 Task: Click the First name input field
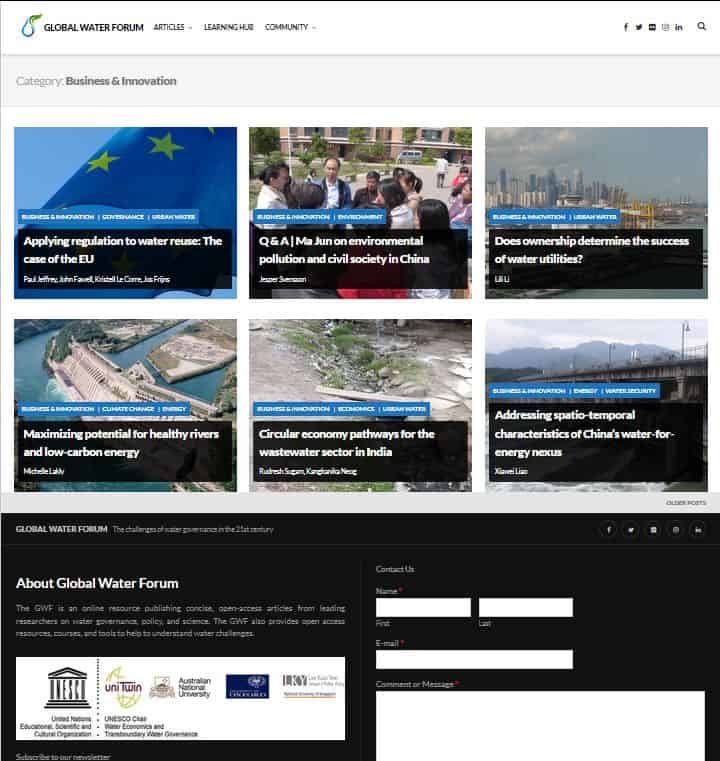pyautogui.click(x=423, y=607)
